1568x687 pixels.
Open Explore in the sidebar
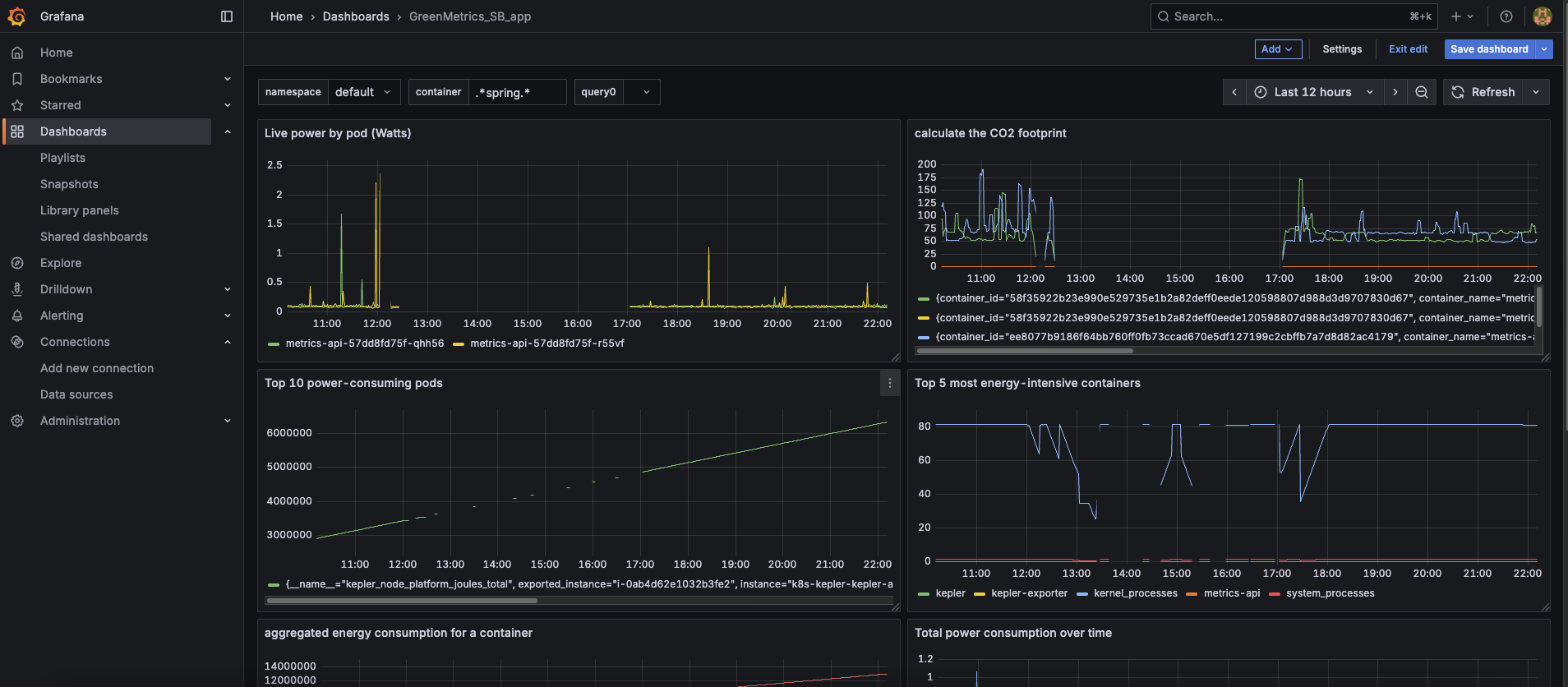(61, 263)
